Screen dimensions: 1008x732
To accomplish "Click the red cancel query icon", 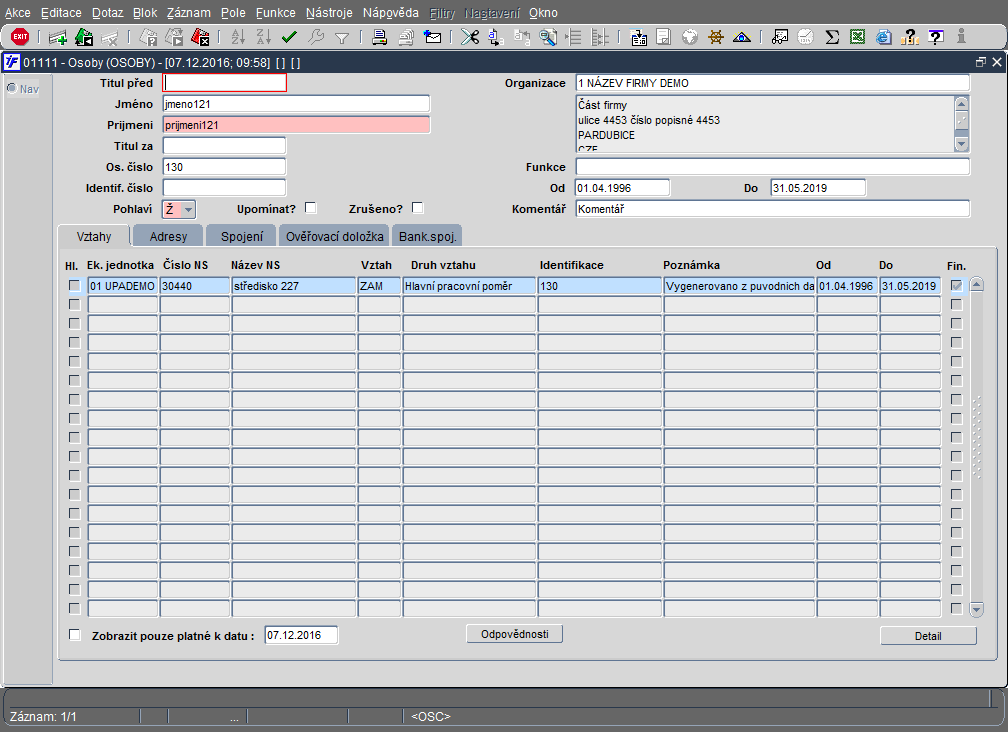I will [200, 37].
